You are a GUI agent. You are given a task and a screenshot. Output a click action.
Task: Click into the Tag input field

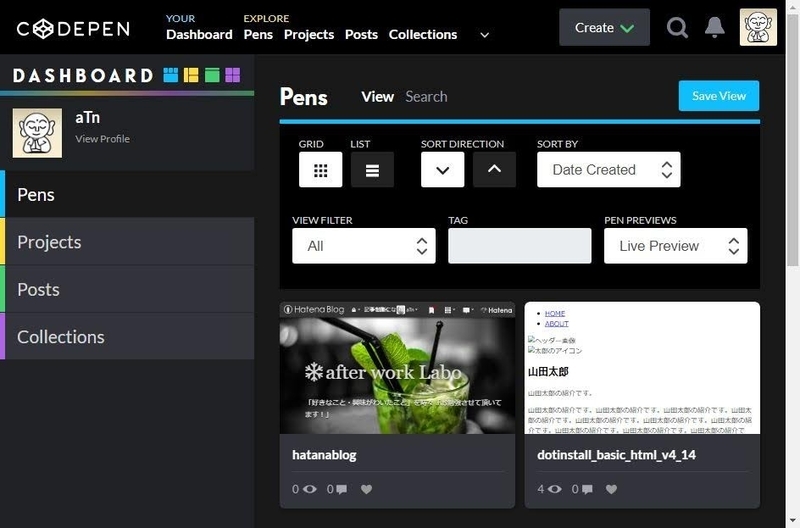coord(519,246)
